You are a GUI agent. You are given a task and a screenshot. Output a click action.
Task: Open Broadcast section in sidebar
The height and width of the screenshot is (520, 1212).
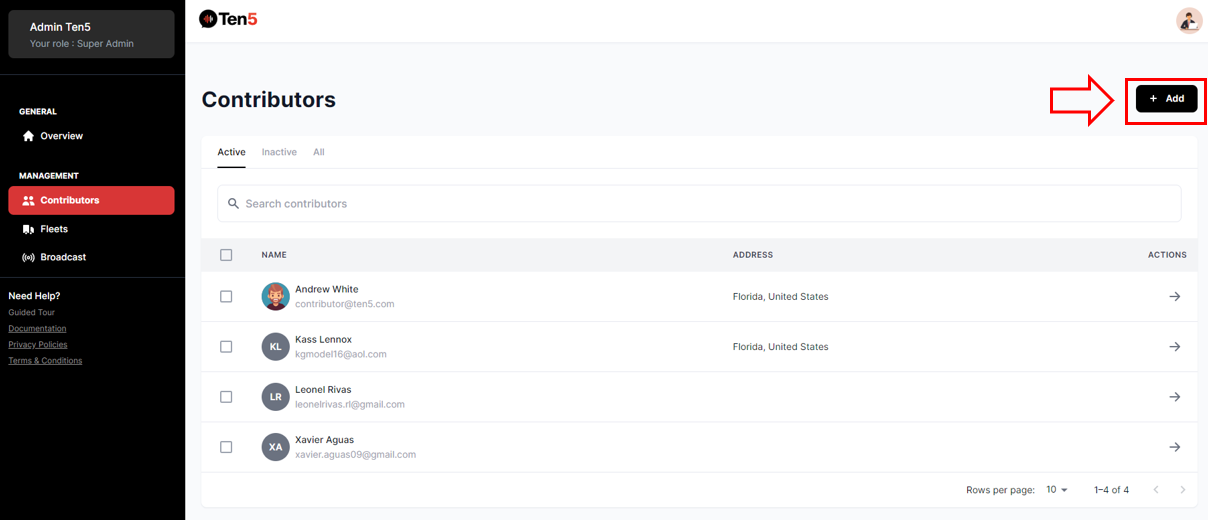pyautogui.click(x=62, y=257)
